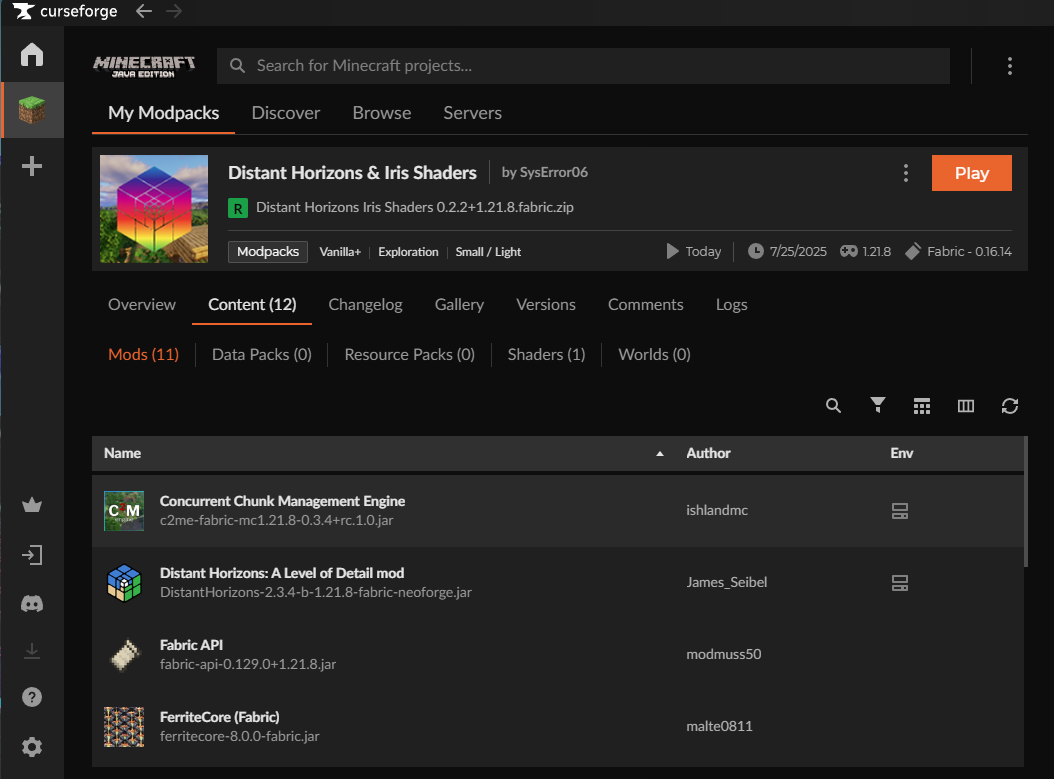Open the Discover tab
This screenshot has height=779, width=1054.
(286, 113)
